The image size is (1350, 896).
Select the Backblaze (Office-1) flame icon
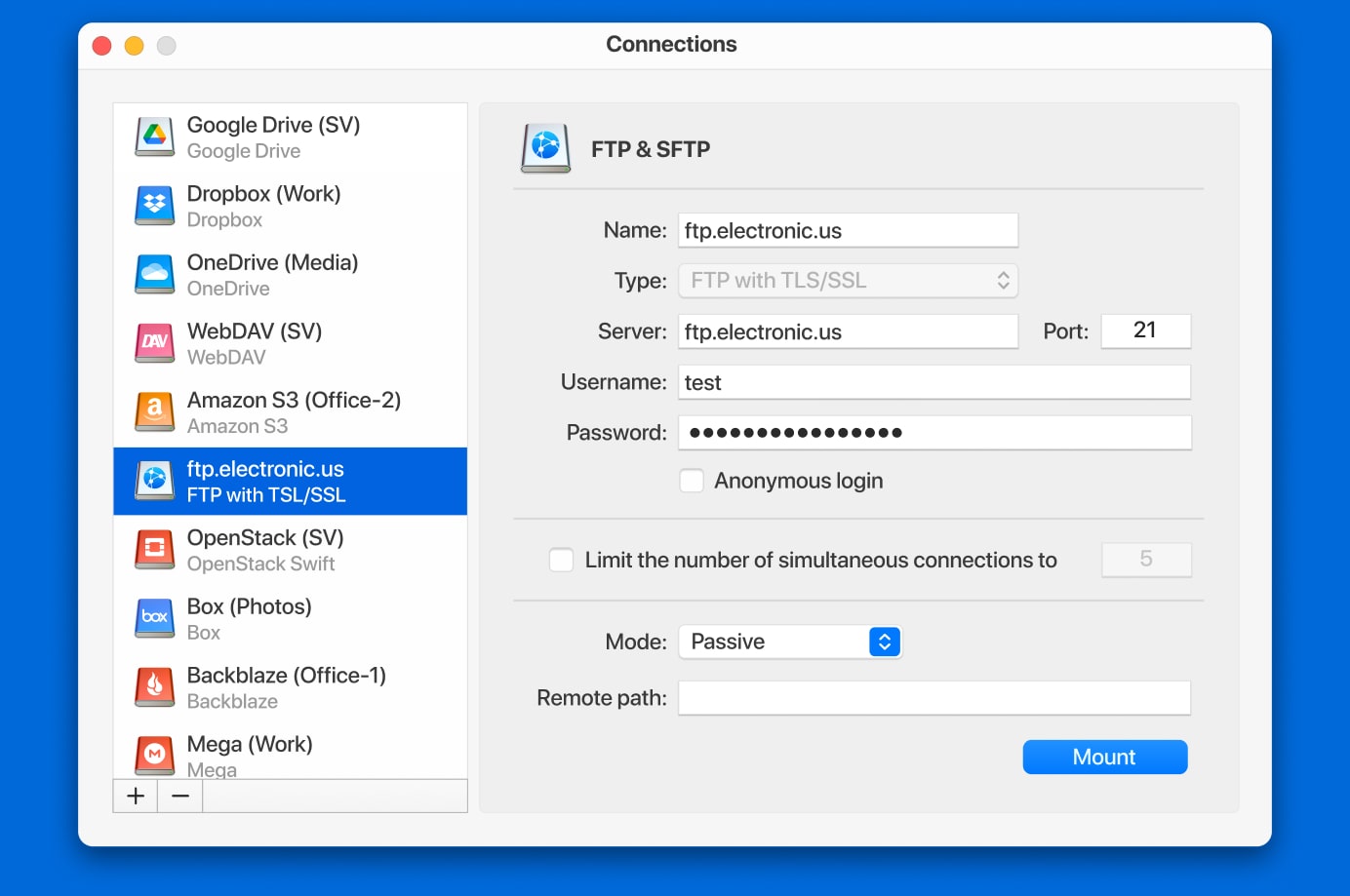[154, 687]
